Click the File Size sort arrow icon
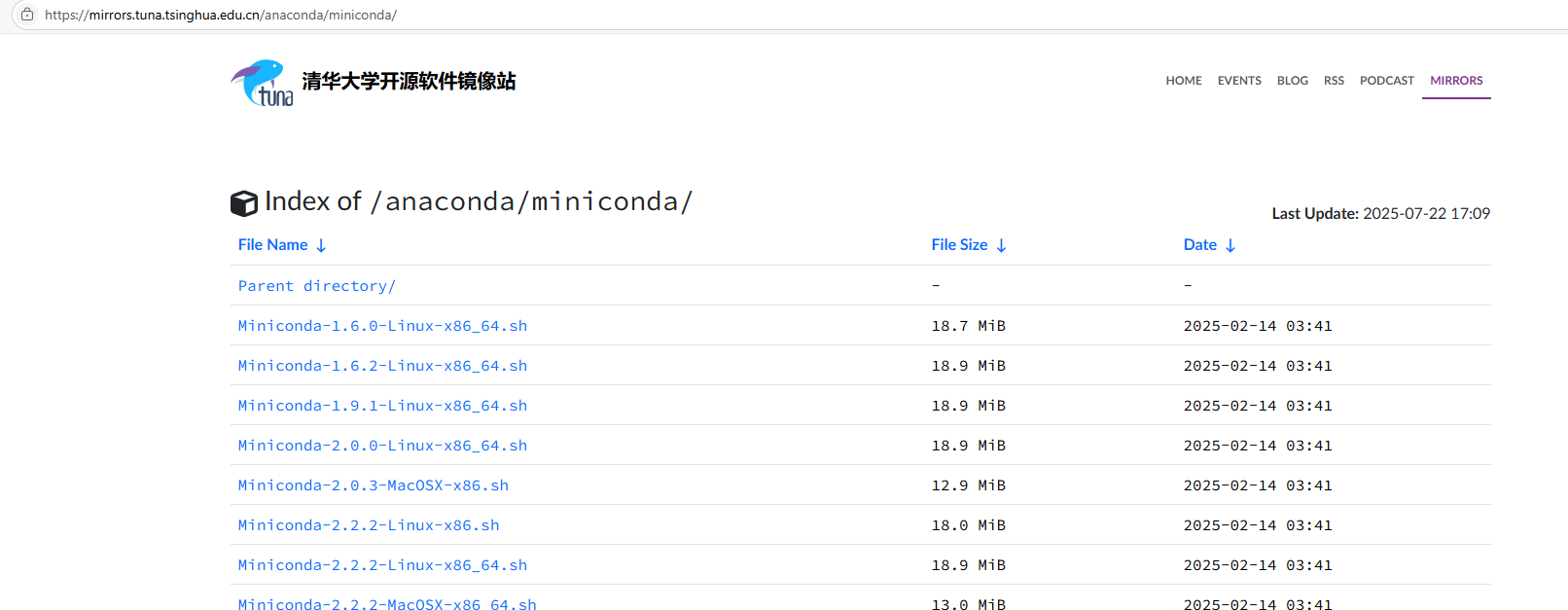1568x610 pixels. click(x=1001, y=245)
